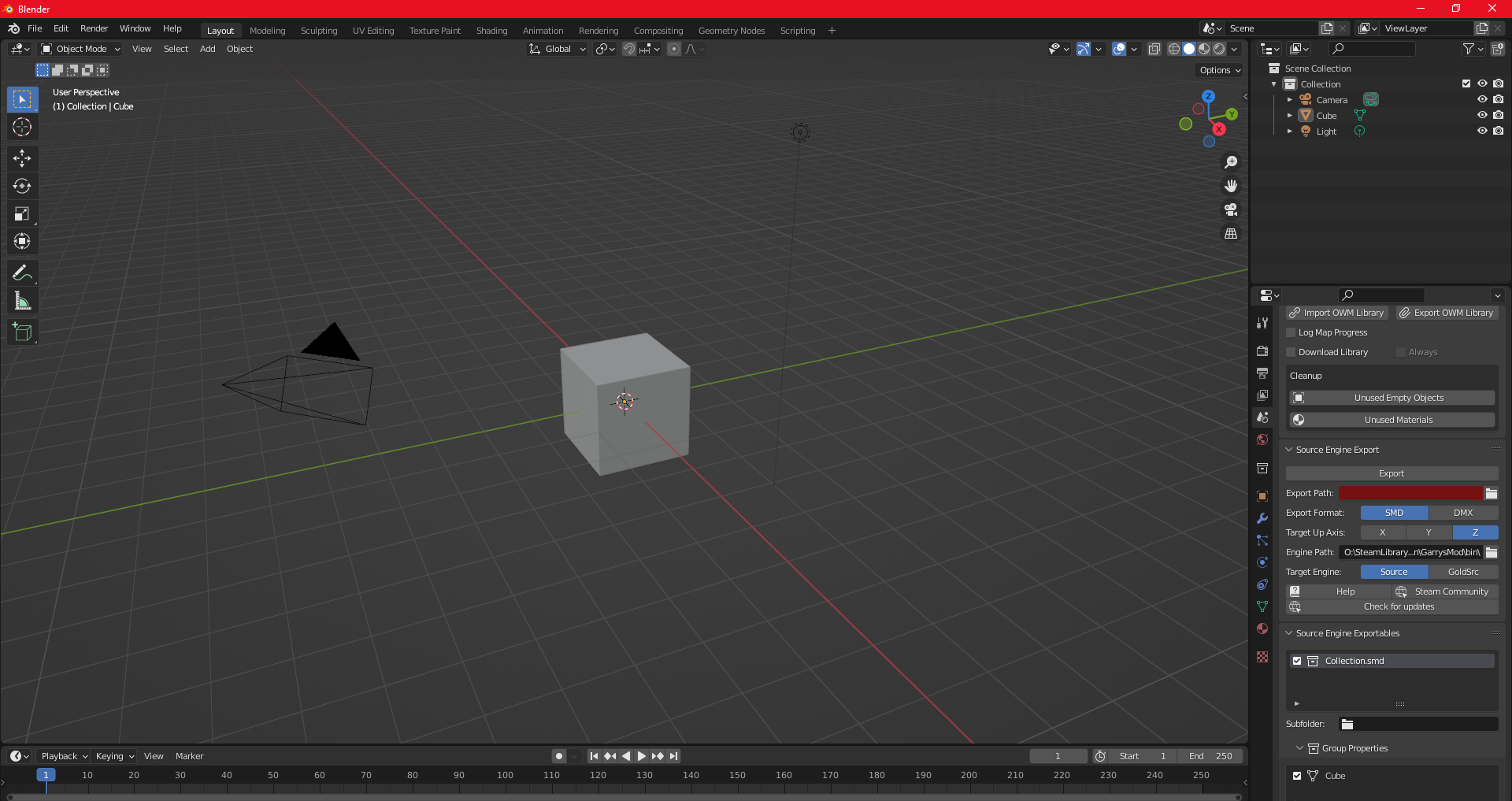
Task: Open the Object Mode dropdown
Action: [81, 49]
